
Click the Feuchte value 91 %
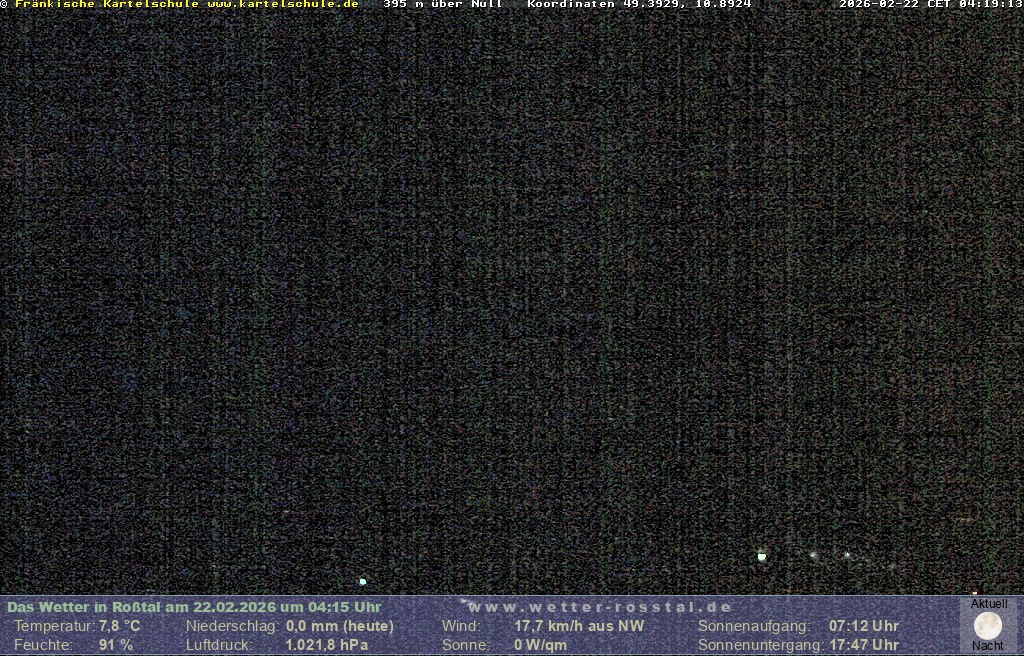pyautogui.click(x=115, y=645)
